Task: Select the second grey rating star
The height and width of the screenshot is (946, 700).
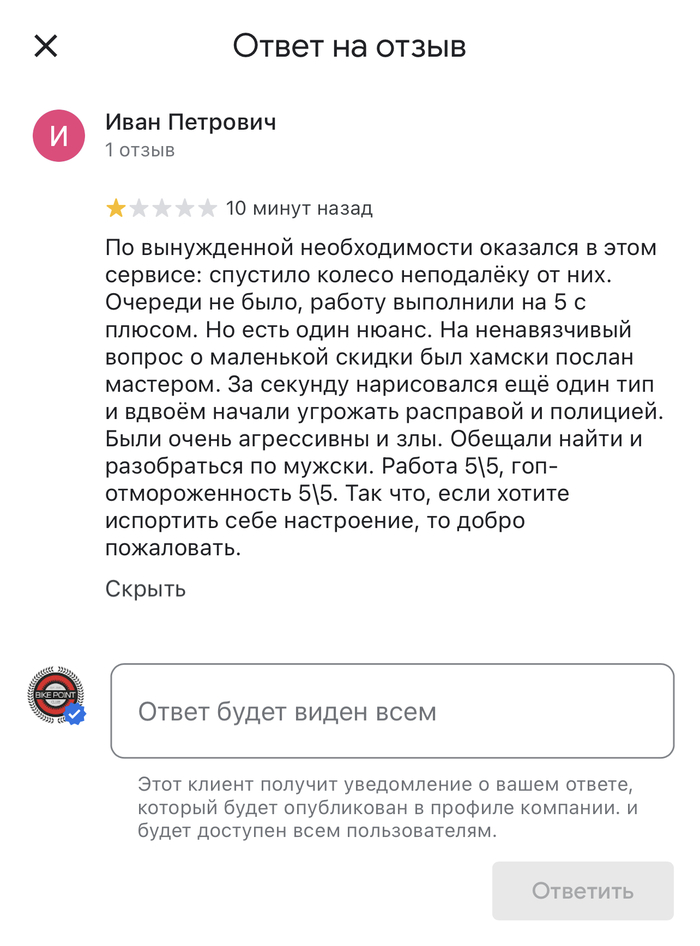Action: click(x=139, y=208)
